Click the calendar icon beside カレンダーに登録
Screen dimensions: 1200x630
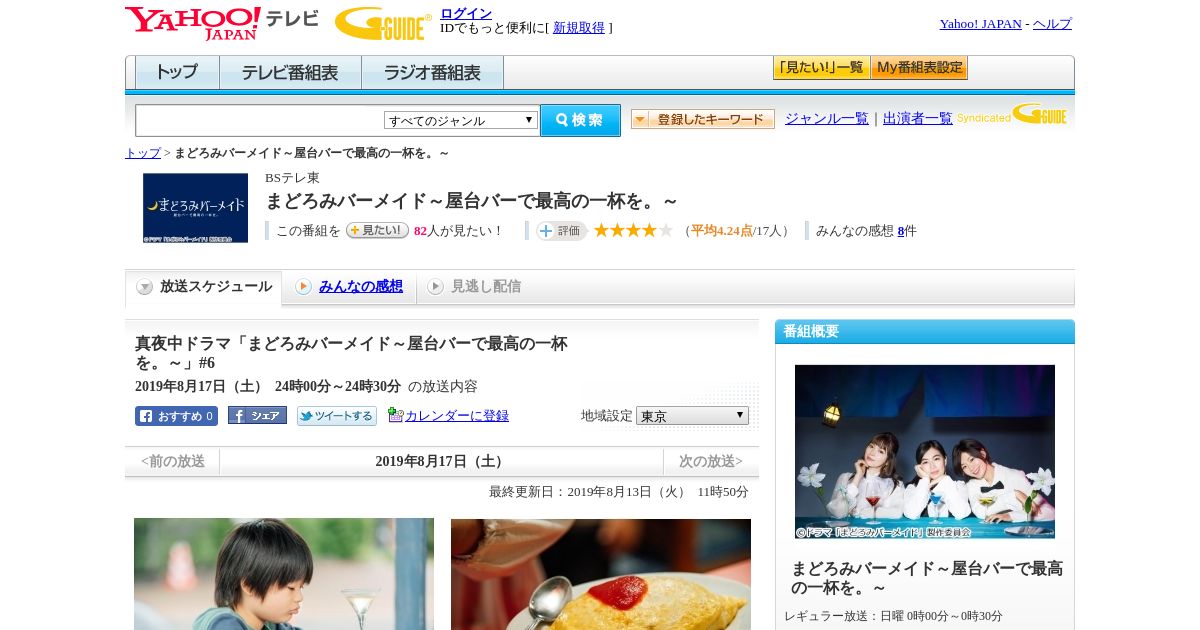coord(395,415)
